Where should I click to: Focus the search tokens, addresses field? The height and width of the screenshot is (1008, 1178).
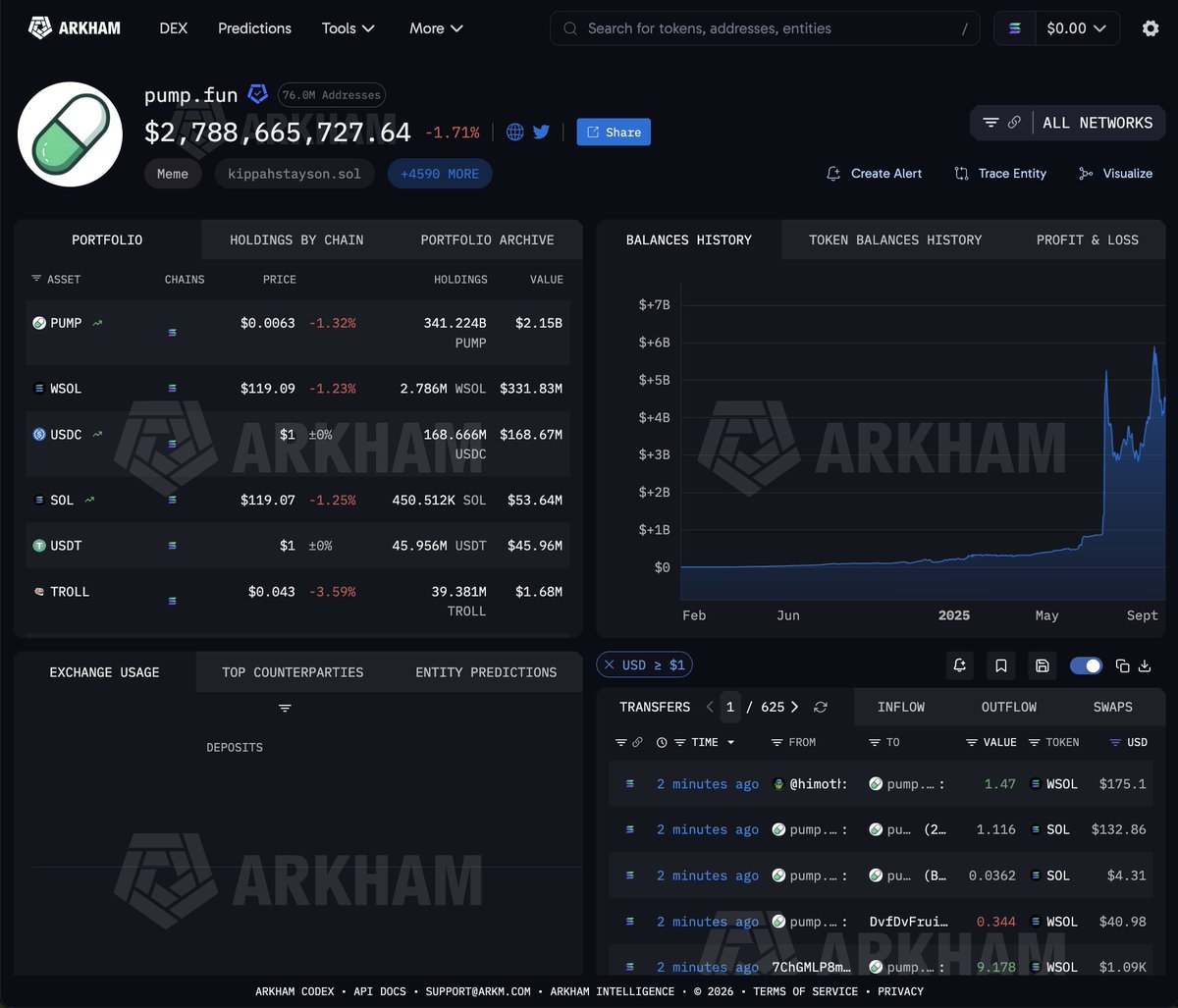765,28
